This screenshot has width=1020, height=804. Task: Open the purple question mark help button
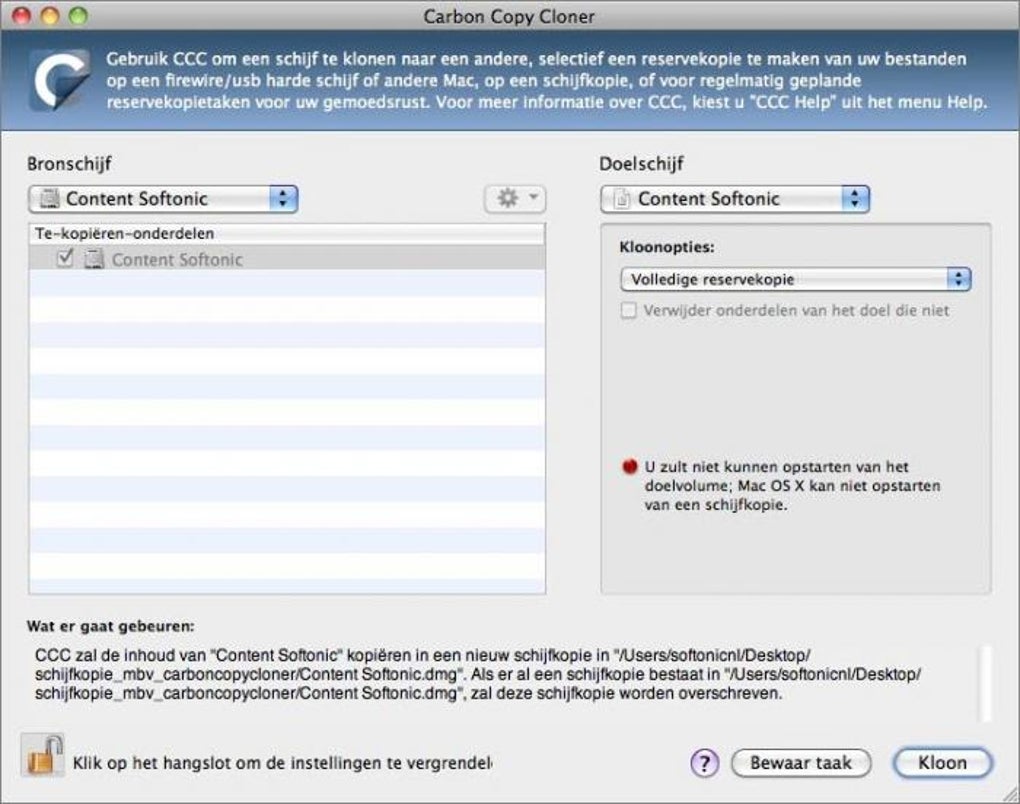[705, 763]
